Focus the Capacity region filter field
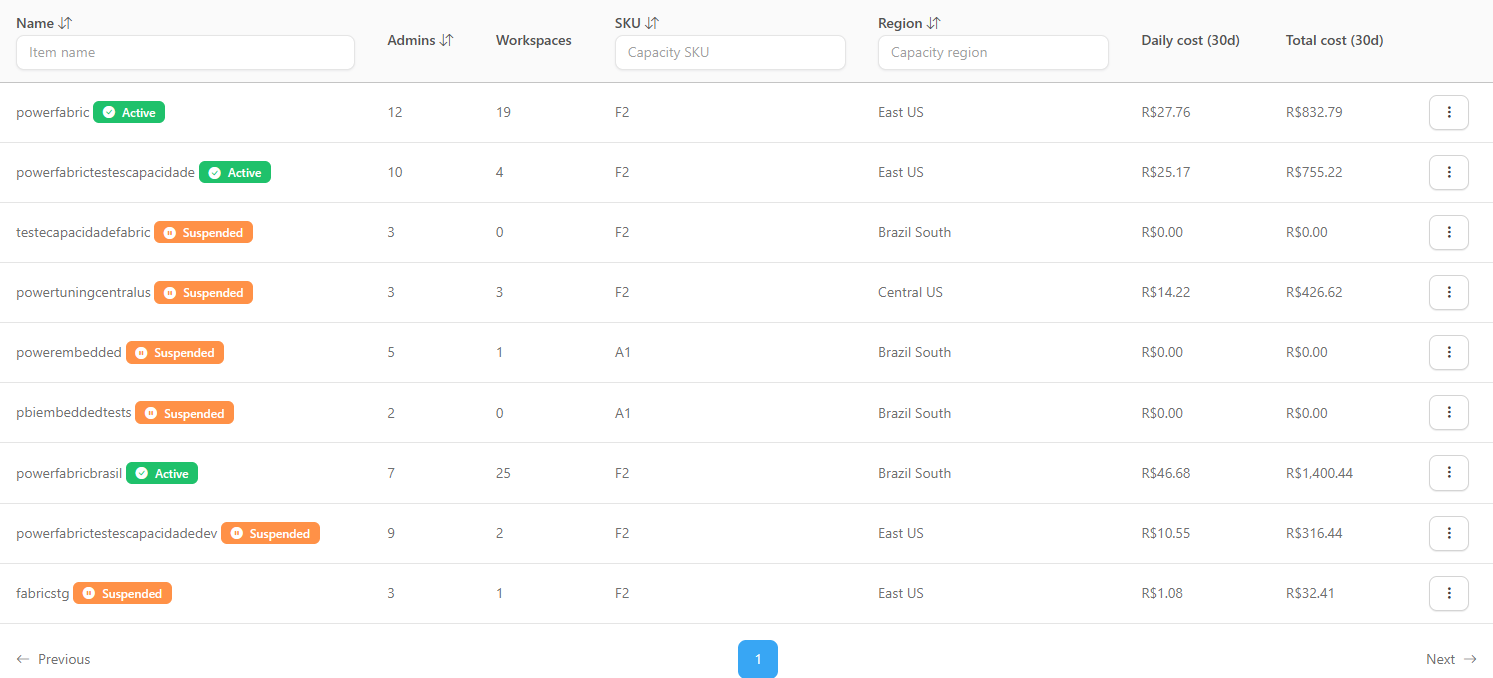The height and width of the screenshot is (678, 1493). (x=993, y=52)
